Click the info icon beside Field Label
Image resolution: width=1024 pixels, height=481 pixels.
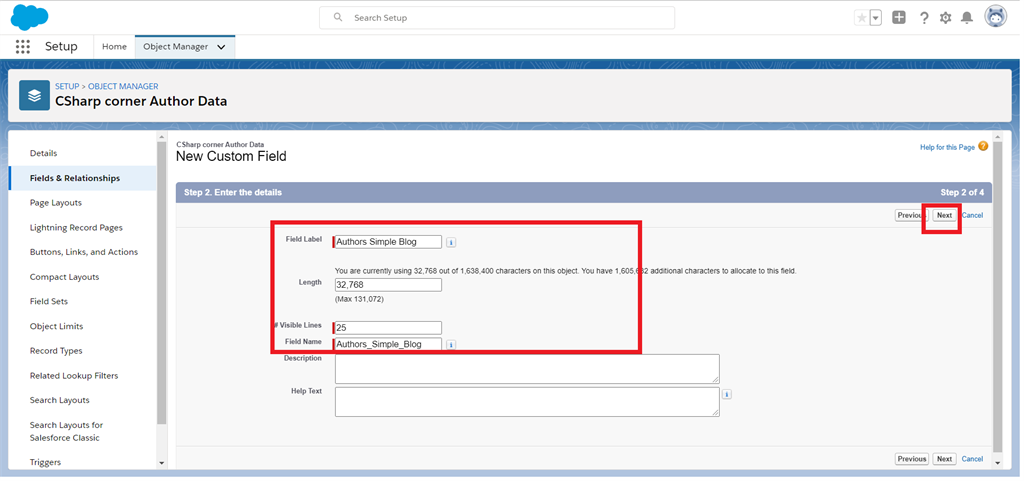[x=451, y=243]
